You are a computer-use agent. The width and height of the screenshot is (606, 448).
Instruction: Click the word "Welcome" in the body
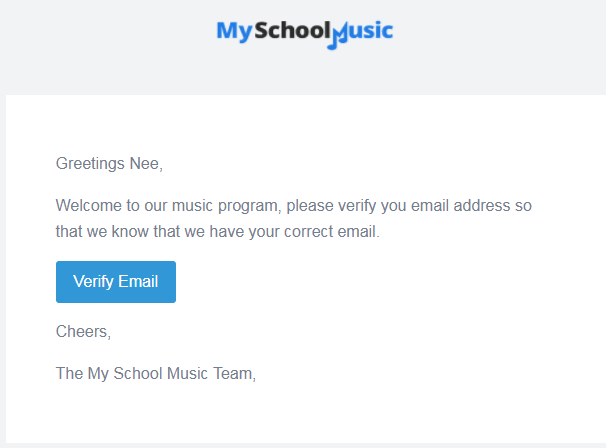(89, 205)
